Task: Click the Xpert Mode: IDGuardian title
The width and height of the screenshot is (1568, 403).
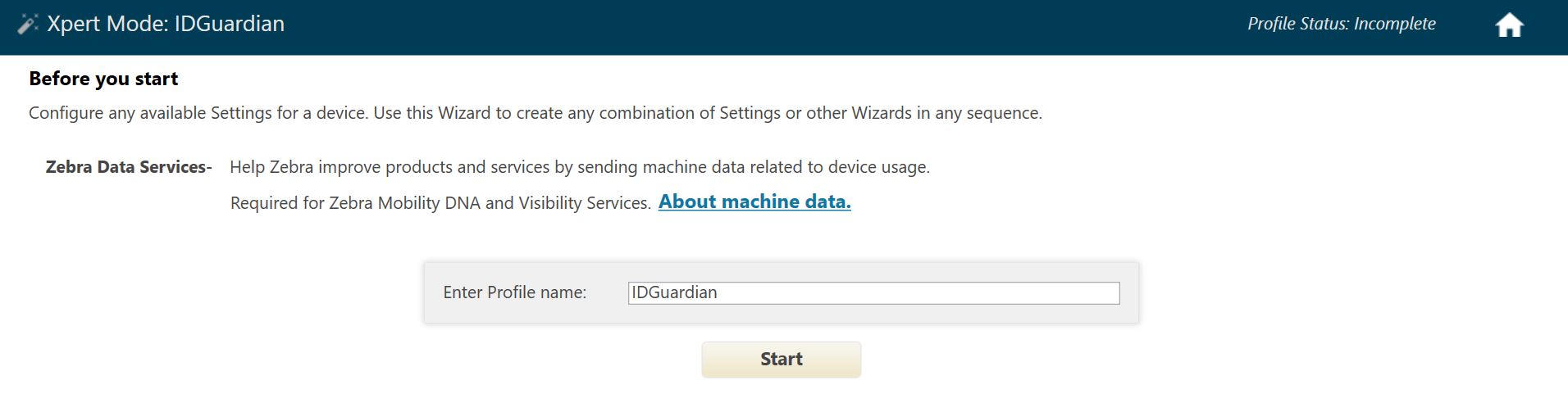Action: click(x=166, y=25)
